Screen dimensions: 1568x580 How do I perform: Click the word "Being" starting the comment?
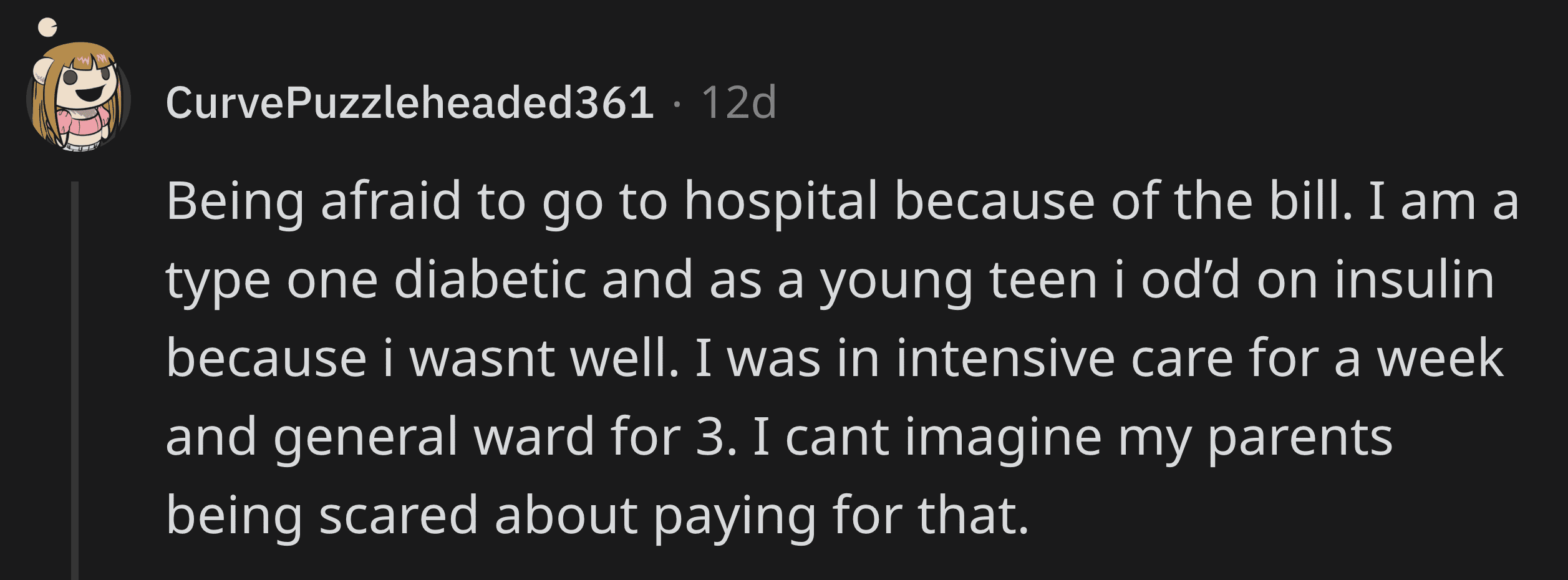[x=235, y=202]
